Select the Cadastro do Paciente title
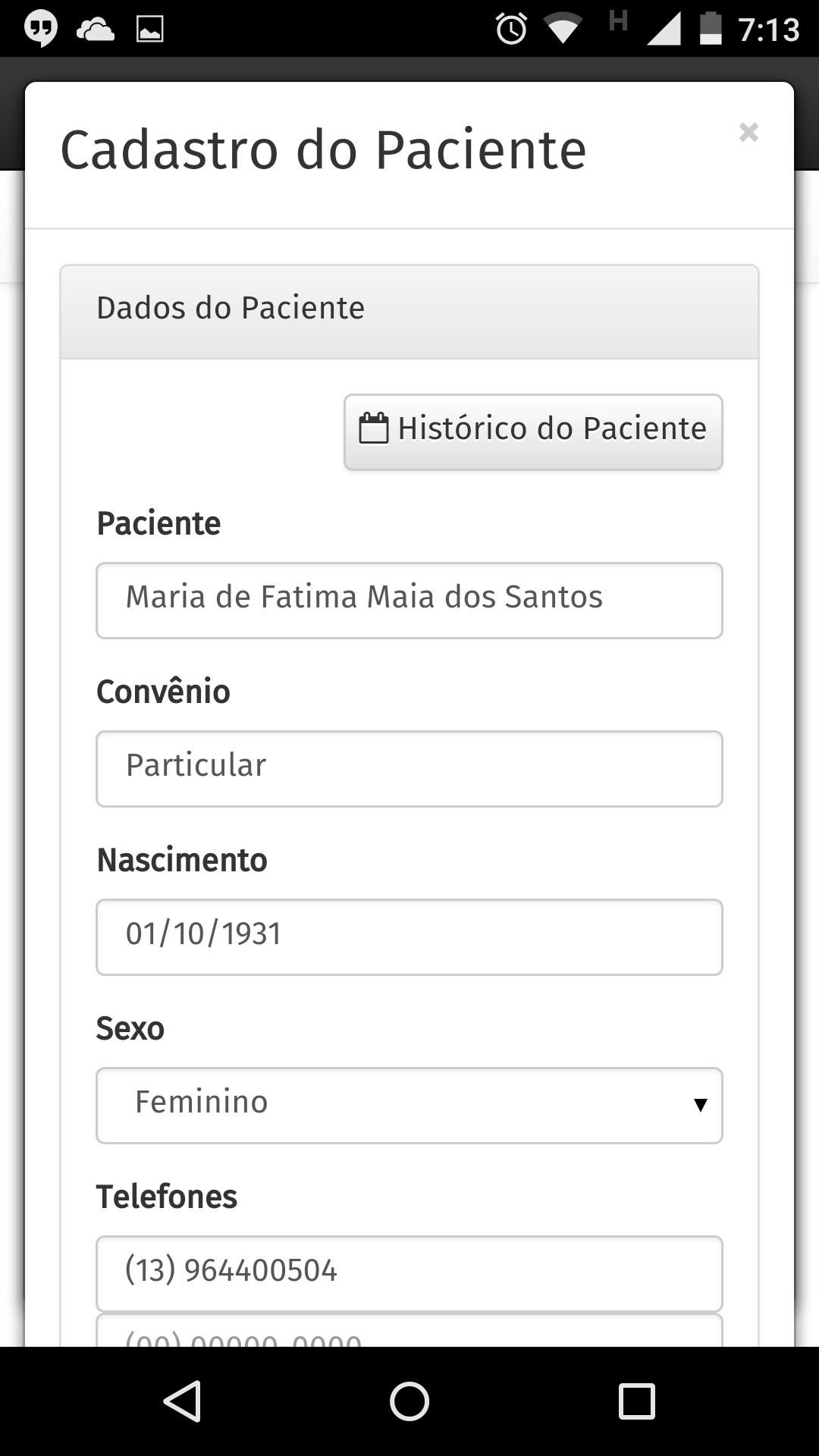 324,149
